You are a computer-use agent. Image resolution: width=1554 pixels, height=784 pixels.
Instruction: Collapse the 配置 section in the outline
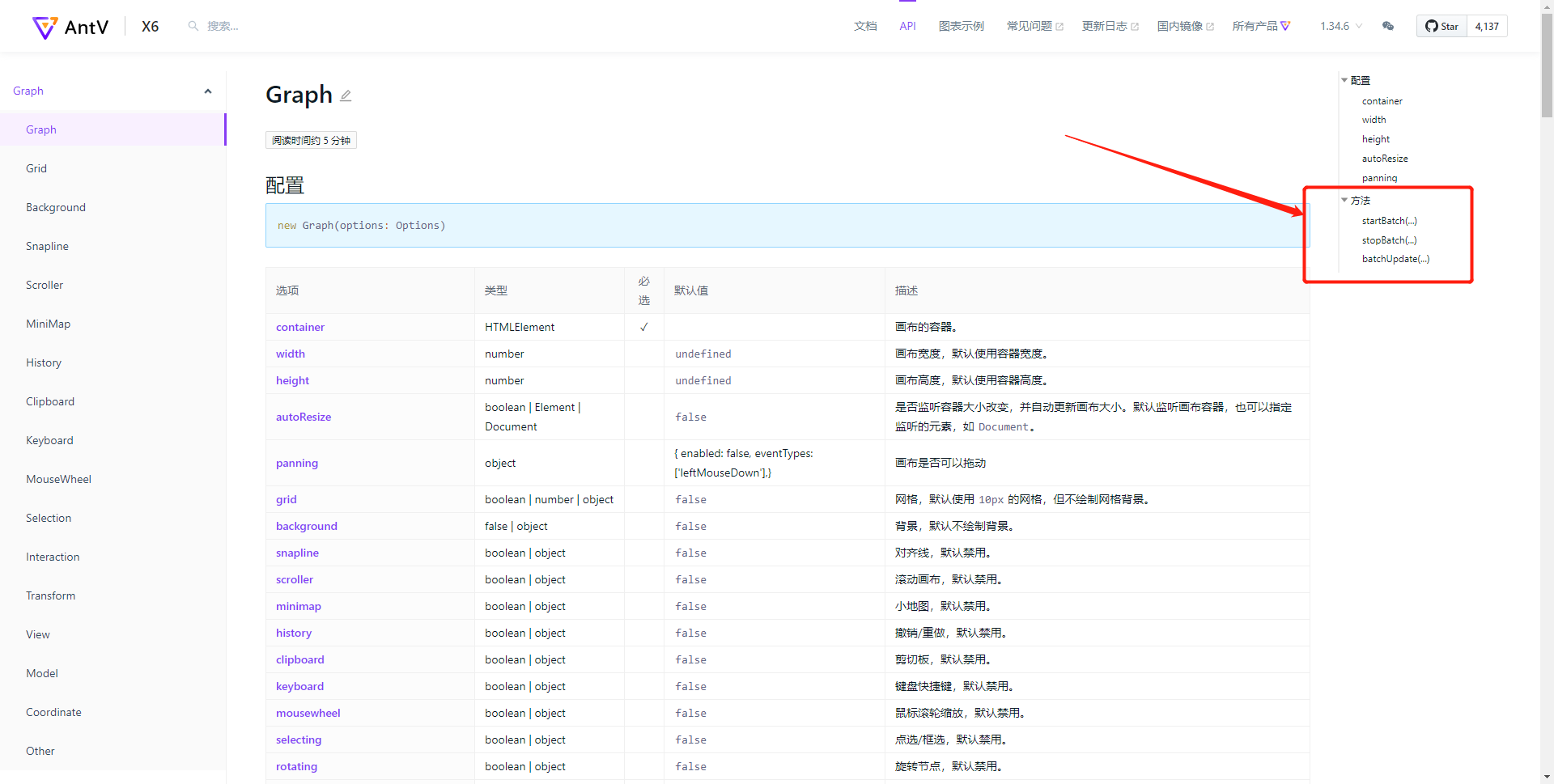click(x=1344, y=80)
